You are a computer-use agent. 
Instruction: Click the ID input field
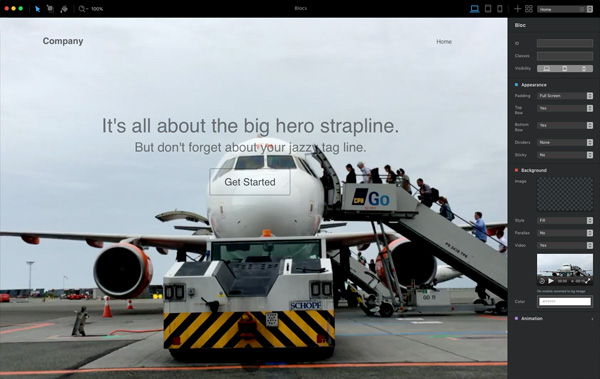coord(565,43)
